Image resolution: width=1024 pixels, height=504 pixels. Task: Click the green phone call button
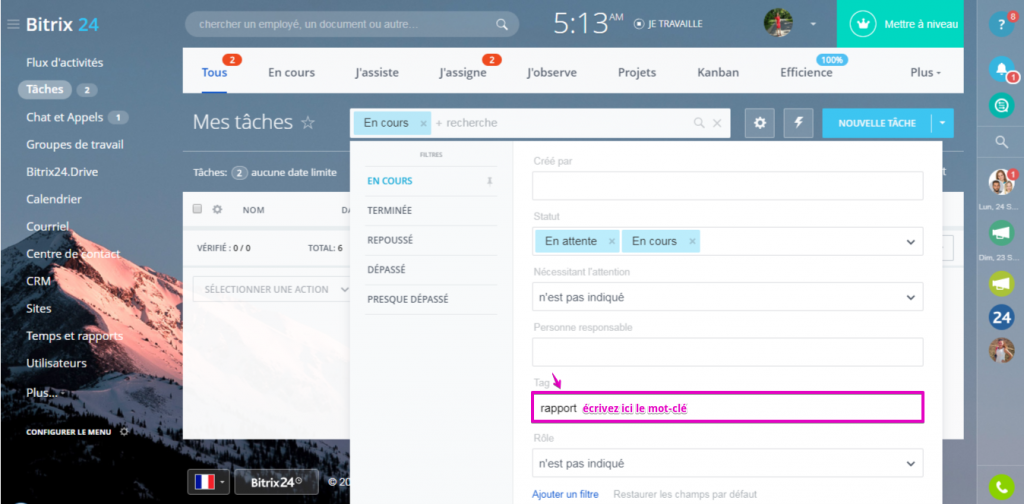(1001, 486)
